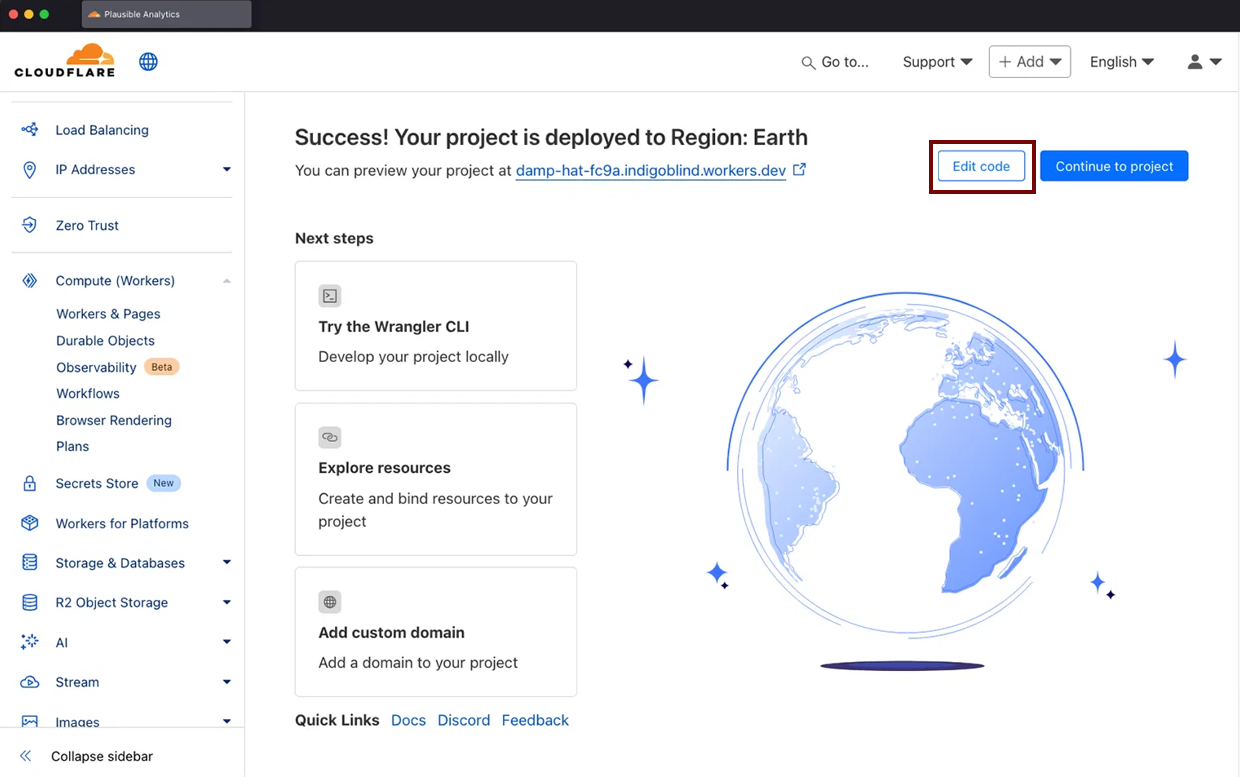Click the Workers for Platforms cube icon

click(30, 523)
